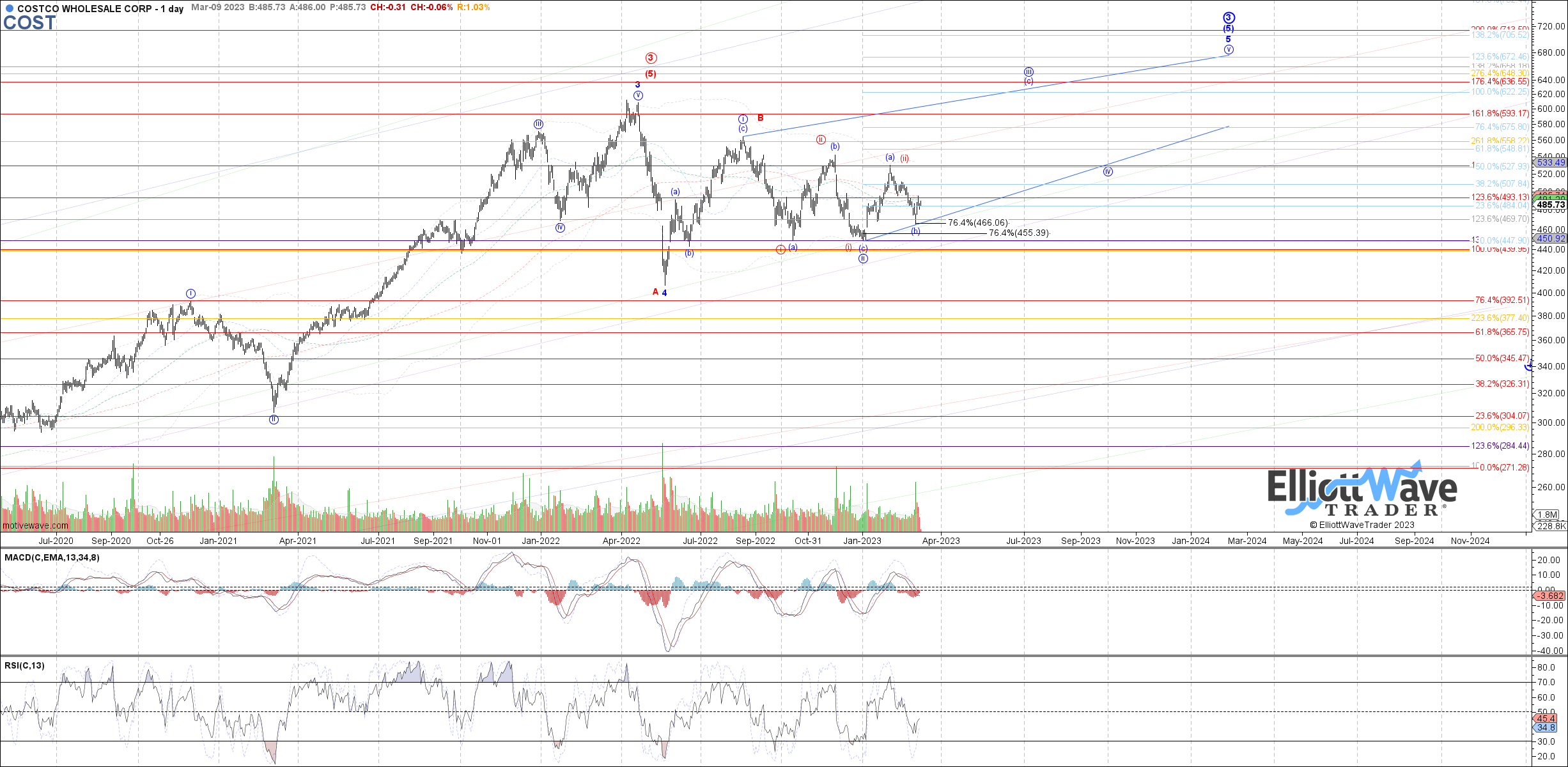The width and height of the screenshot is (1568, 767).
Task: Select the large COST ticker symbol
Action: (x=29, y=23)
